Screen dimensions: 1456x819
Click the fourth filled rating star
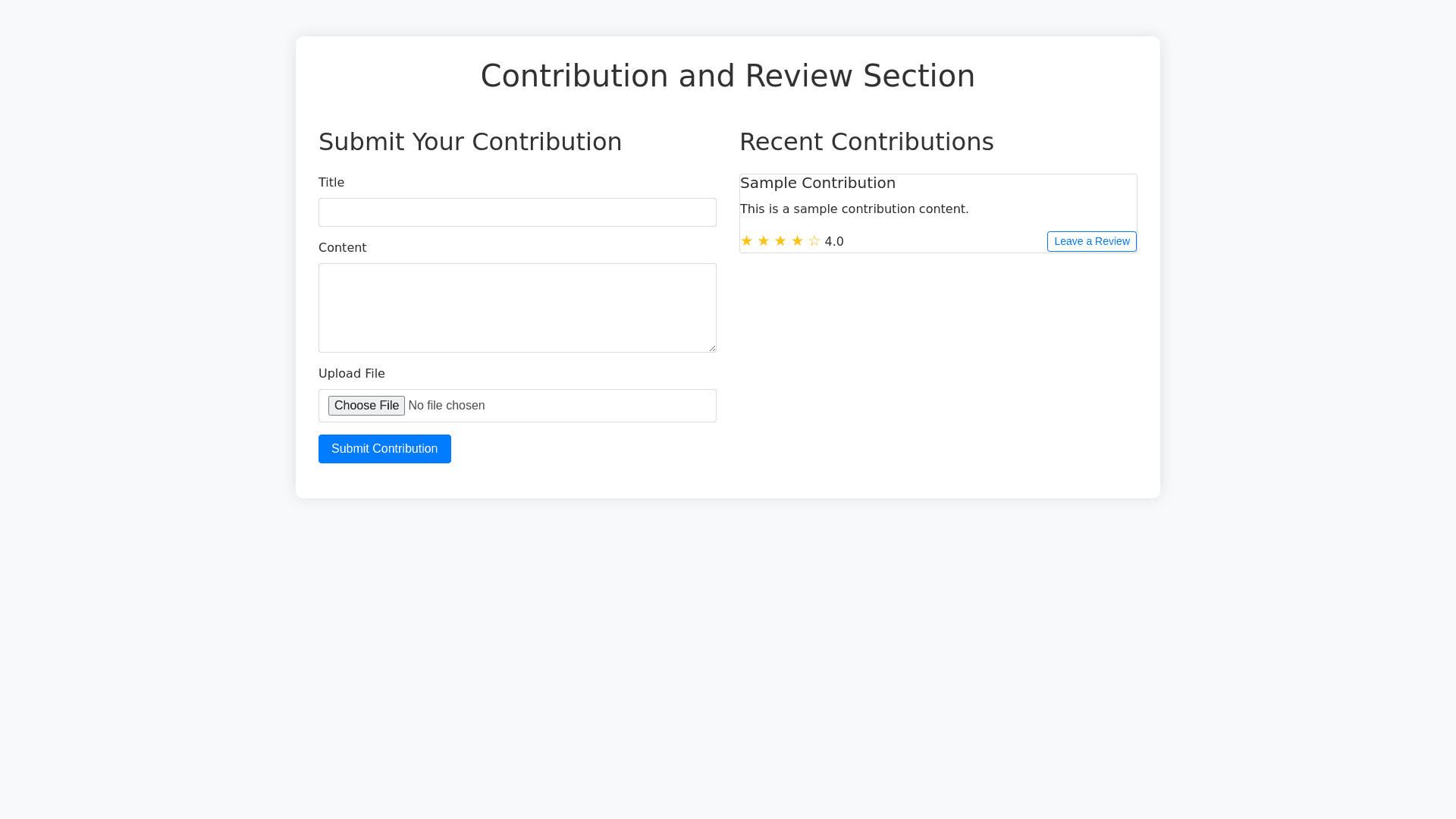click(797, 241)
